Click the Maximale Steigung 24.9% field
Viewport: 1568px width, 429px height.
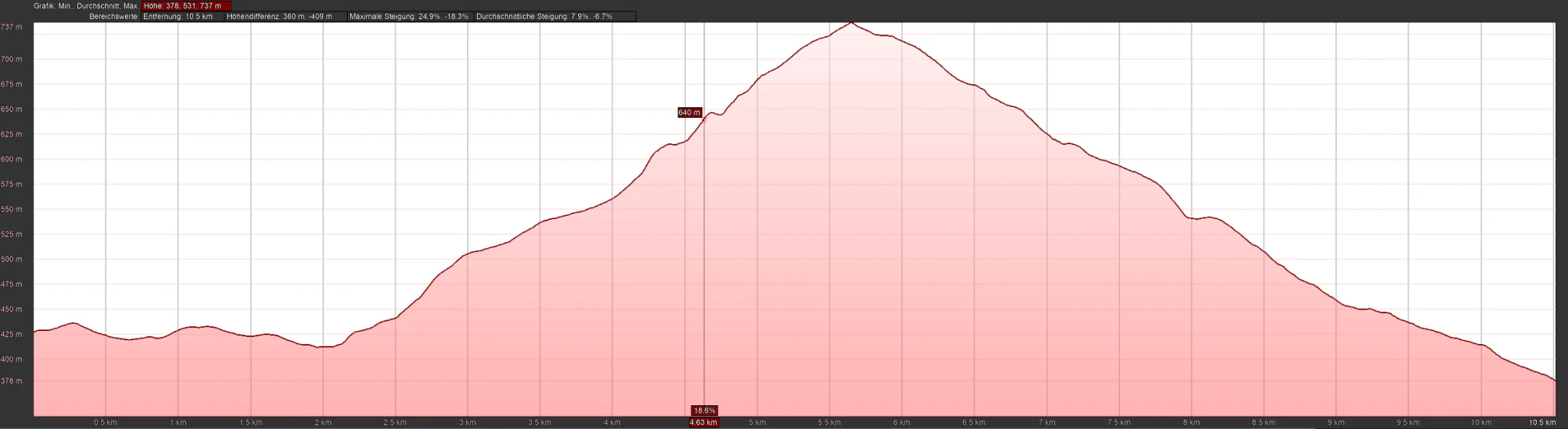click(409, 17)
